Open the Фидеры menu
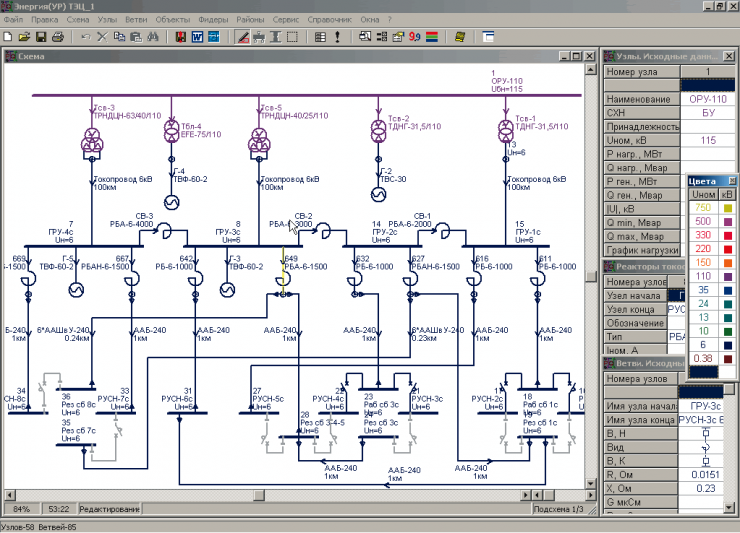The image size is (740, 533). point(213,19)
